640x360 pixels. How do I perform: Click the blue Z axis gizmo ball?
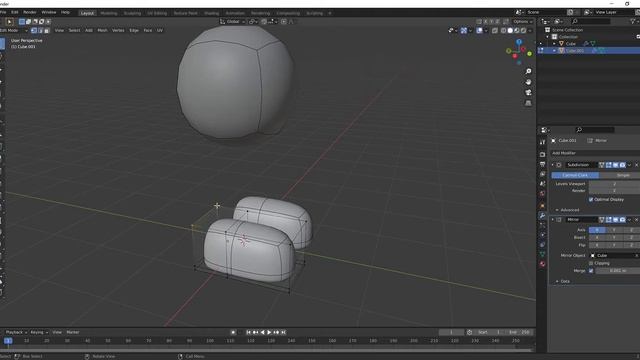point(519,42)
